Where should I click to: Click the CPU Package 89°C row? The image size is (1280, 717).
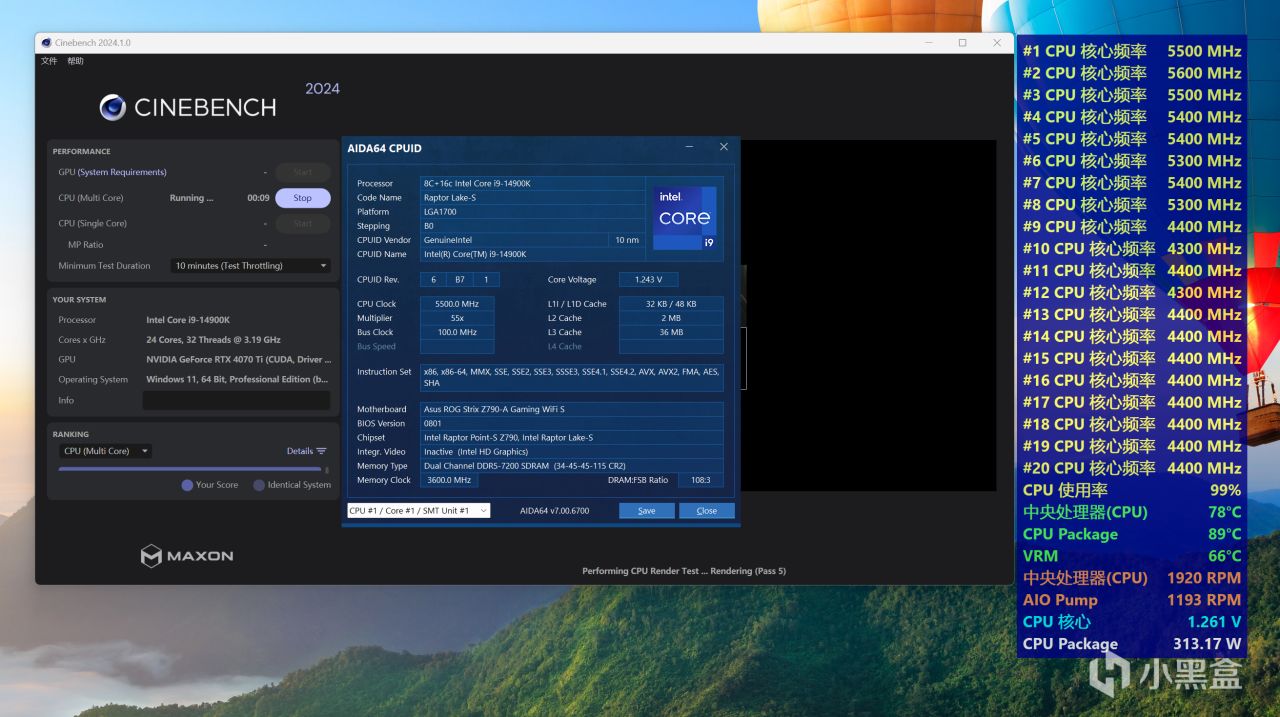coord(1132,534)
